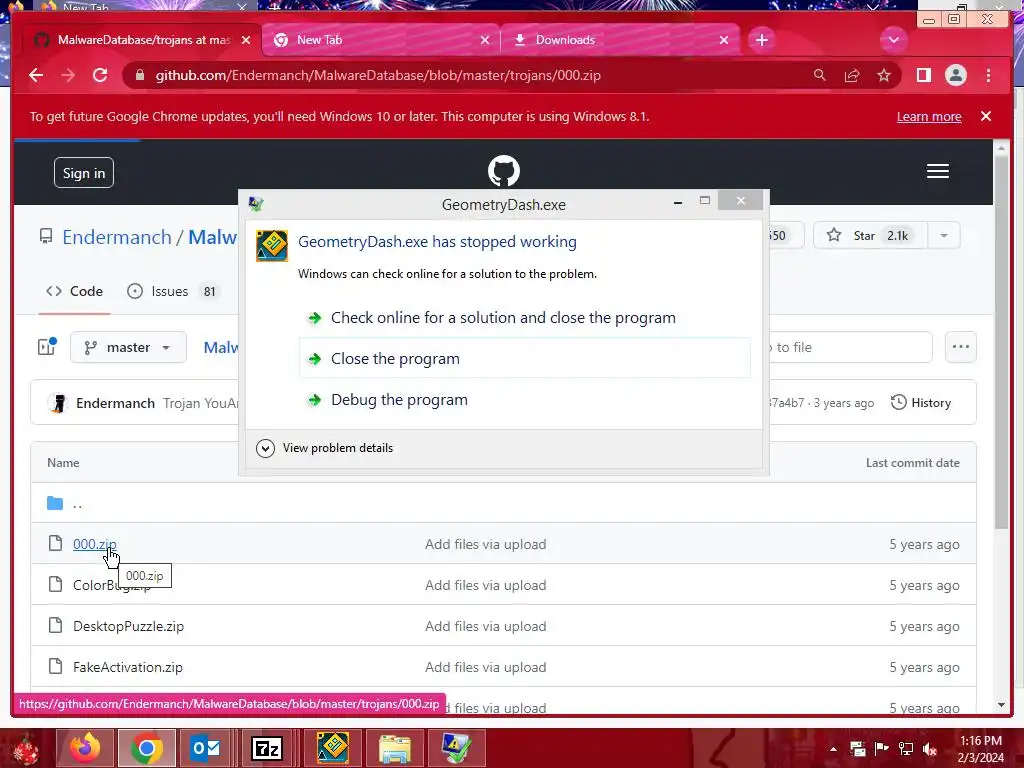Go back in Chrome history
The width and height of the screenshot is (1024, 768).
pyautogui.click(x=36, y=75)
